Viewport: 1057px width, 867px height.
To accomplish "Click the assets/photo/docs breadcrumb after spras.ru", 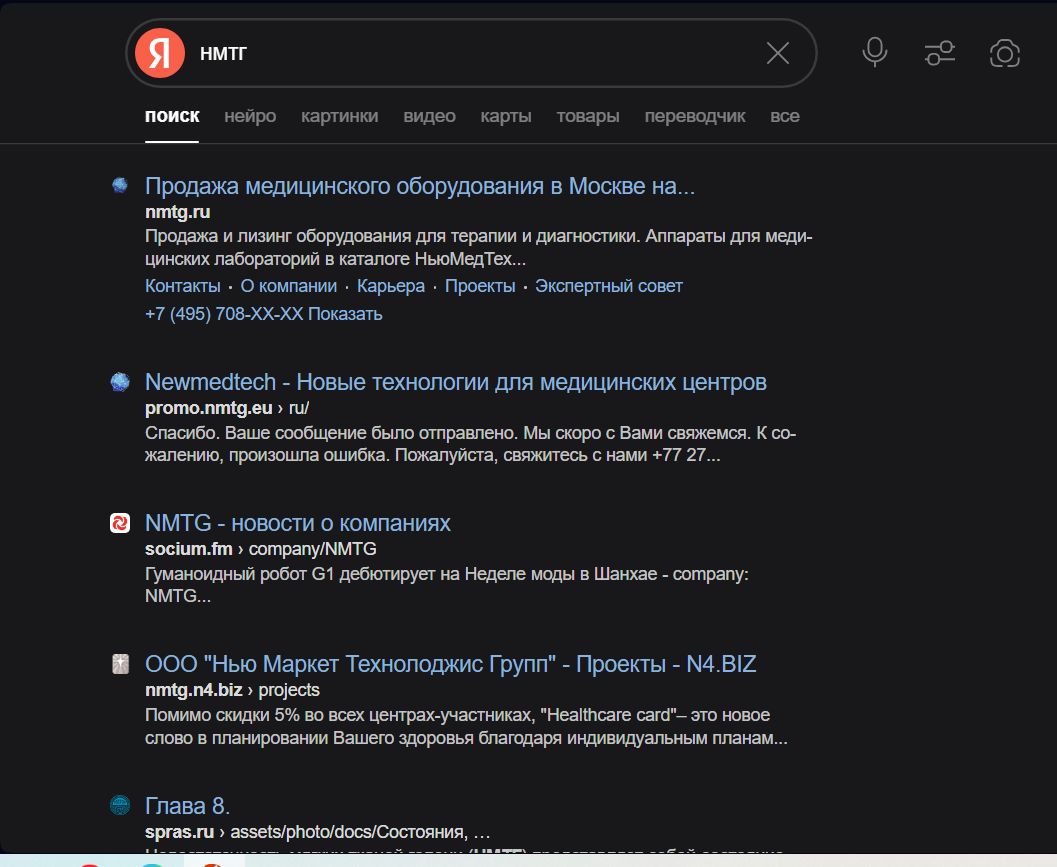I will pos(360,831).
